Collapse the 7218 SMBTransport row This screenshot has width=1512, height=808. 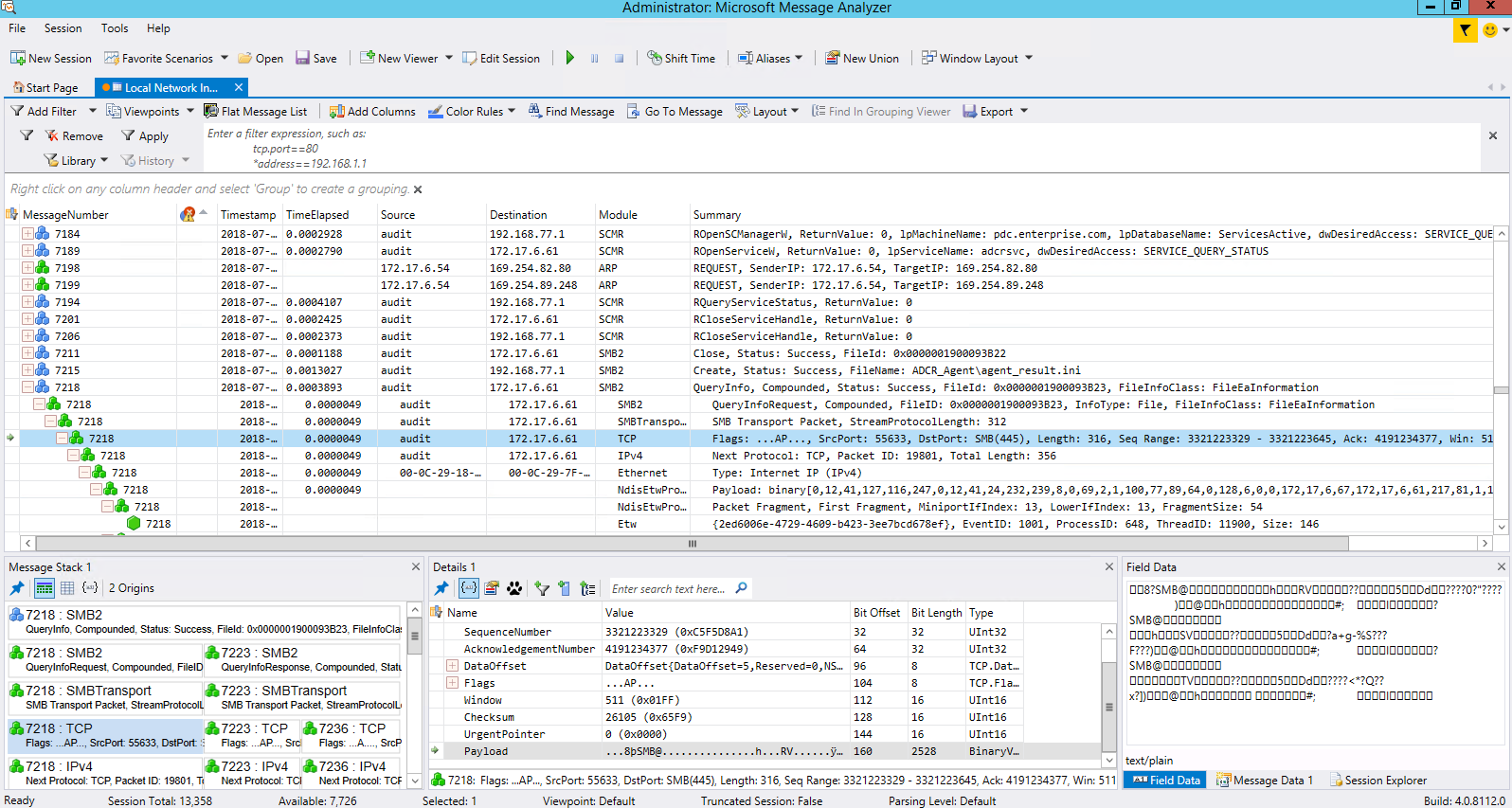(x=50, y=422)
